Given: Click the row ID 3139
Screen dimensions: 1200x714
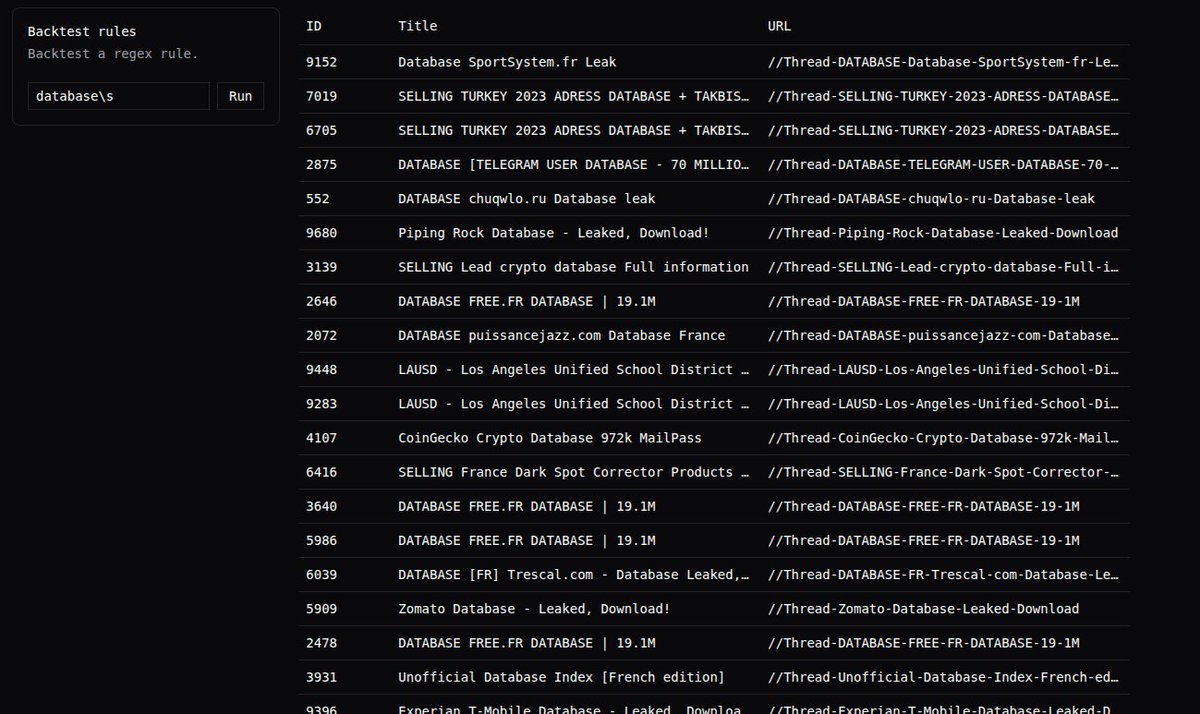Looking at the screenshot, I should [x=321, y=267].
